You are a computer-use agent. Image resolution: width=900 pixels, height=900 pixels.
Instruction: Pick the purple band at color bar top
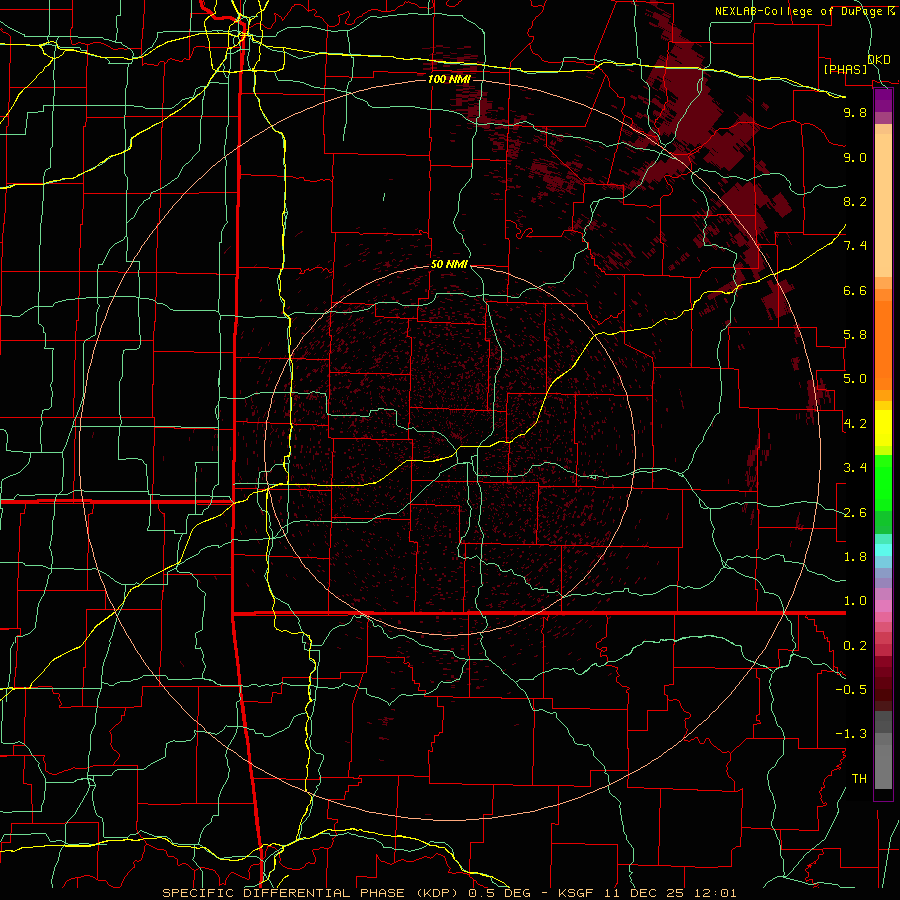(883, 100)
